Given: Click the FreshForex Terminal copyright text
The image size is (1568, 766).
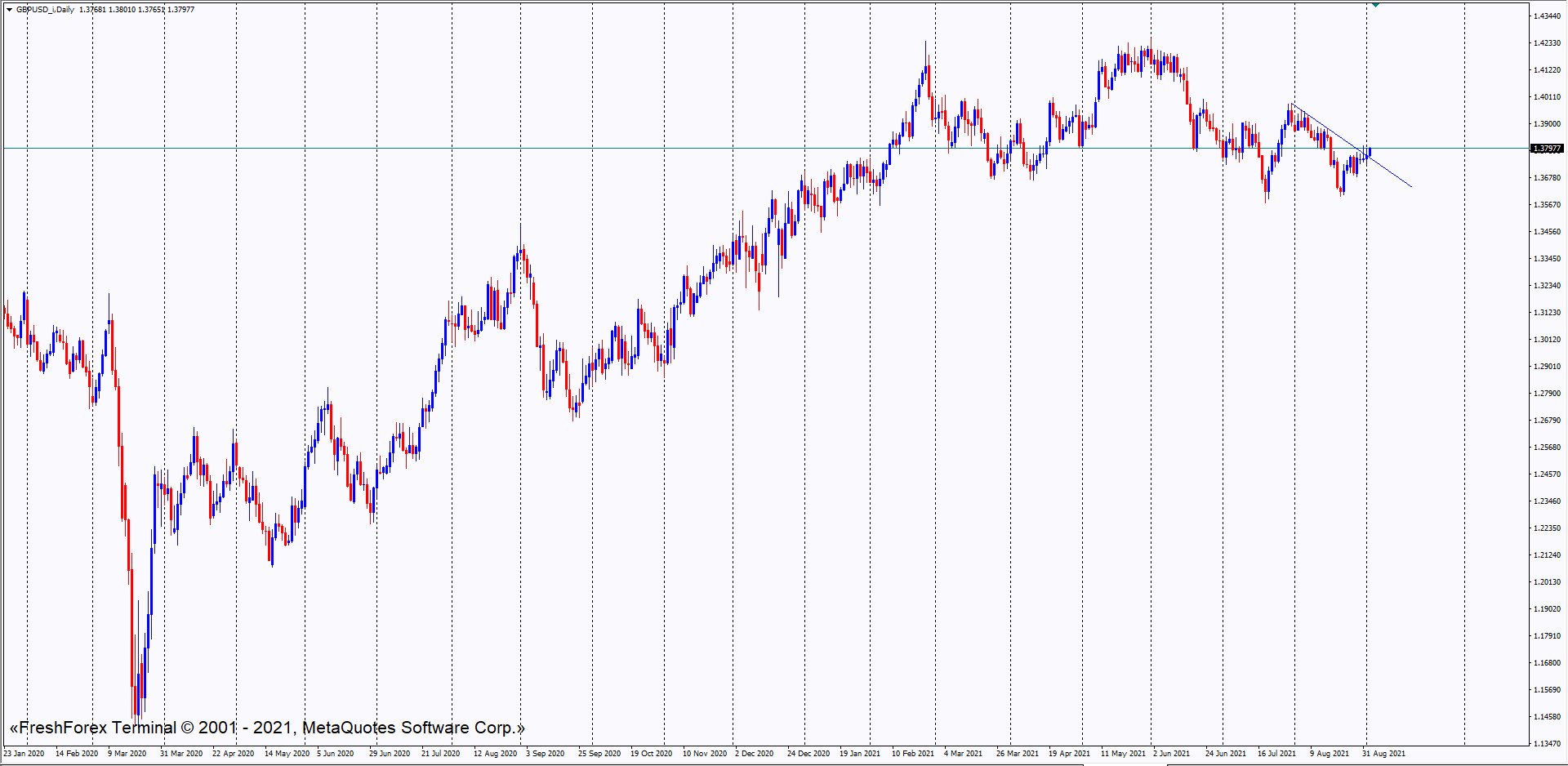Looking at the screenshot, I should tap(266, 728).
